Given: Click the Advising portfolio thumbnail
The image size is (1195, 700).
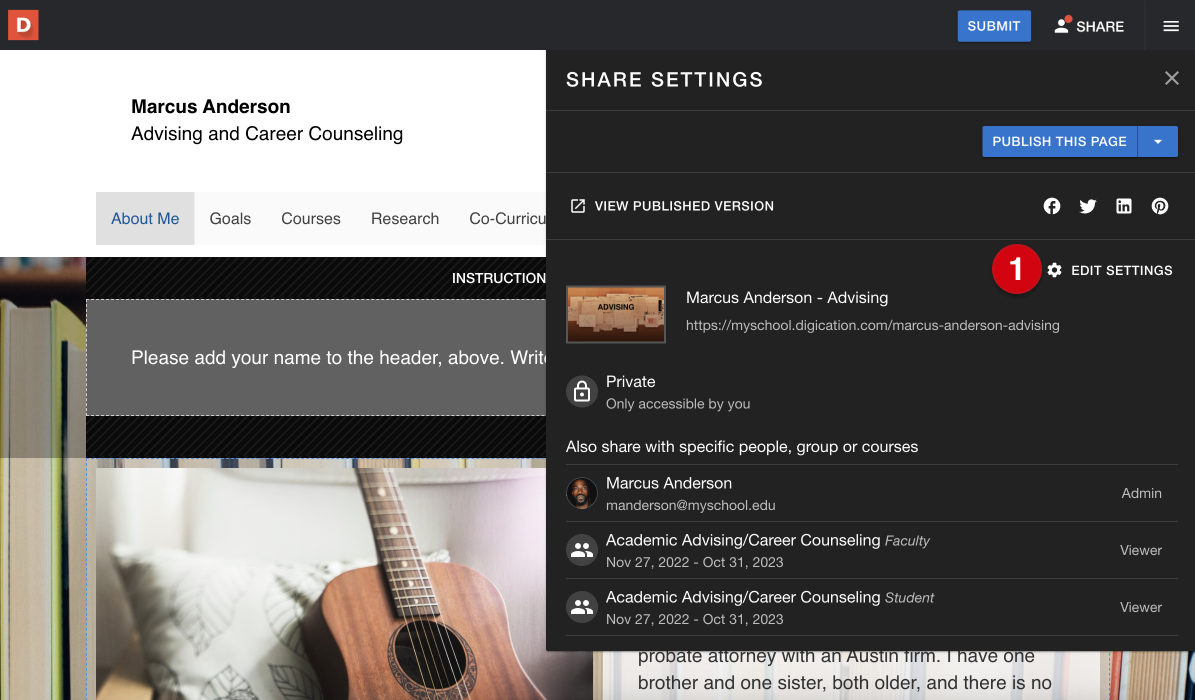Looking at the screenshot, I should (616, 314).
